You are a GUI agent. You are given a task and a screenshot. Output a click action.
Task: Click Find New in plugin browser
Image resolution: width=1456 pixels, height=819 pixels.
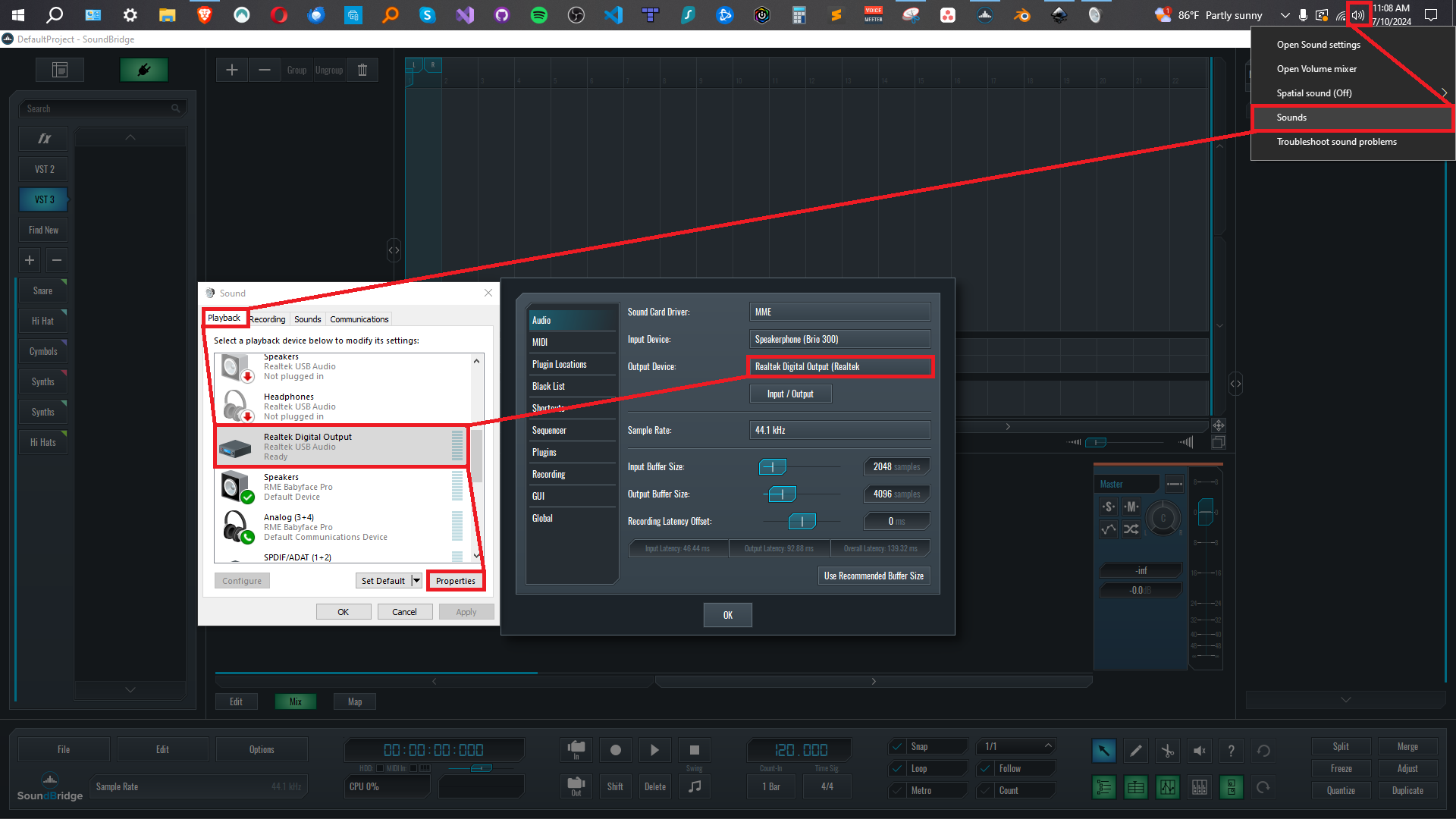point(44,230)
